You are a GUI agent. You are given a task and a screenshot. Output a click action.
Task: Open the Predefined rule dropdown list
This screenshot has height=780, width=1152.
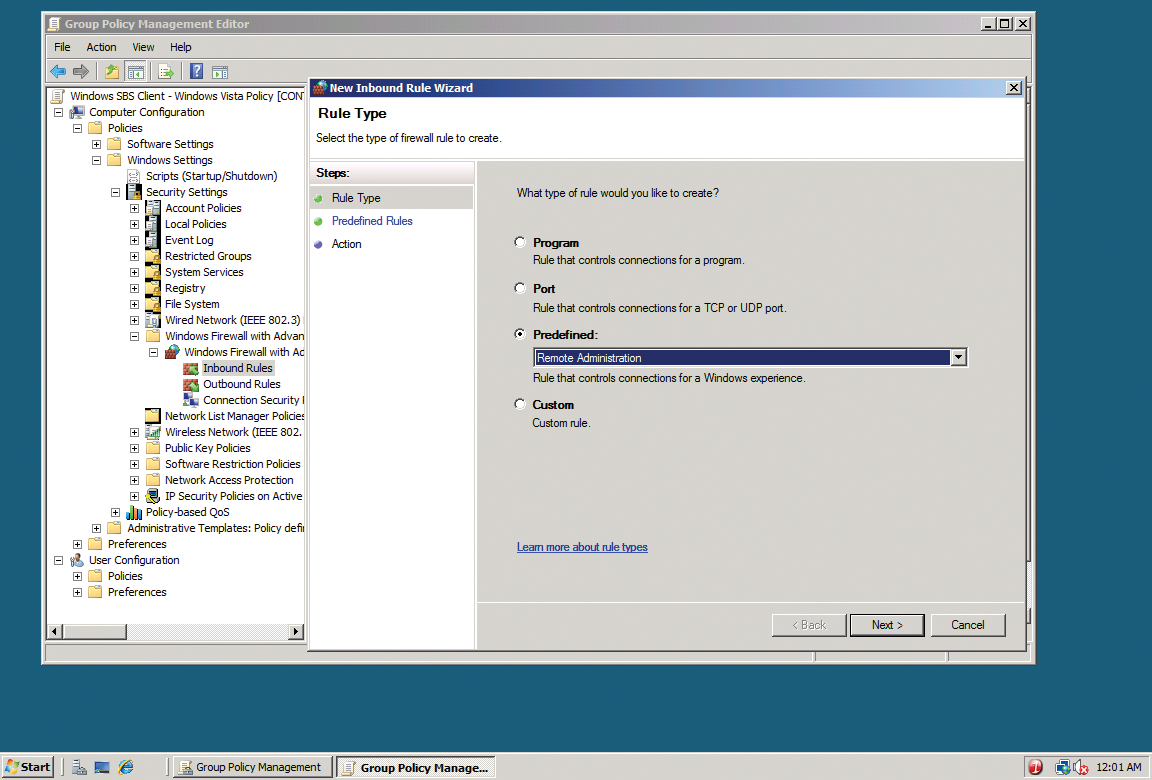click(958, 357)
